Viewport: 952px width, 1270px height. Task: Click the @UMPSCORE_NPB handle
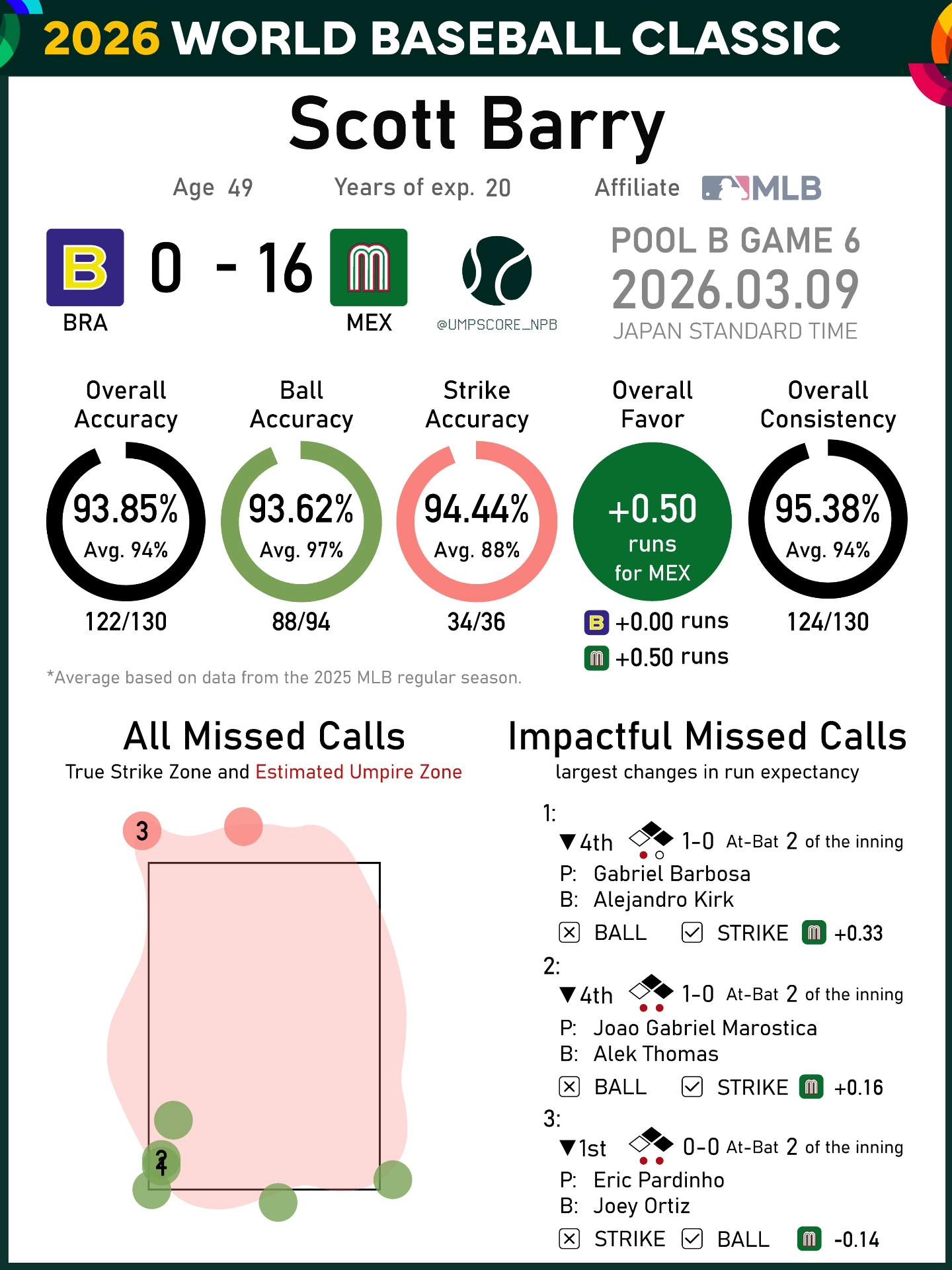pos(497,325)
